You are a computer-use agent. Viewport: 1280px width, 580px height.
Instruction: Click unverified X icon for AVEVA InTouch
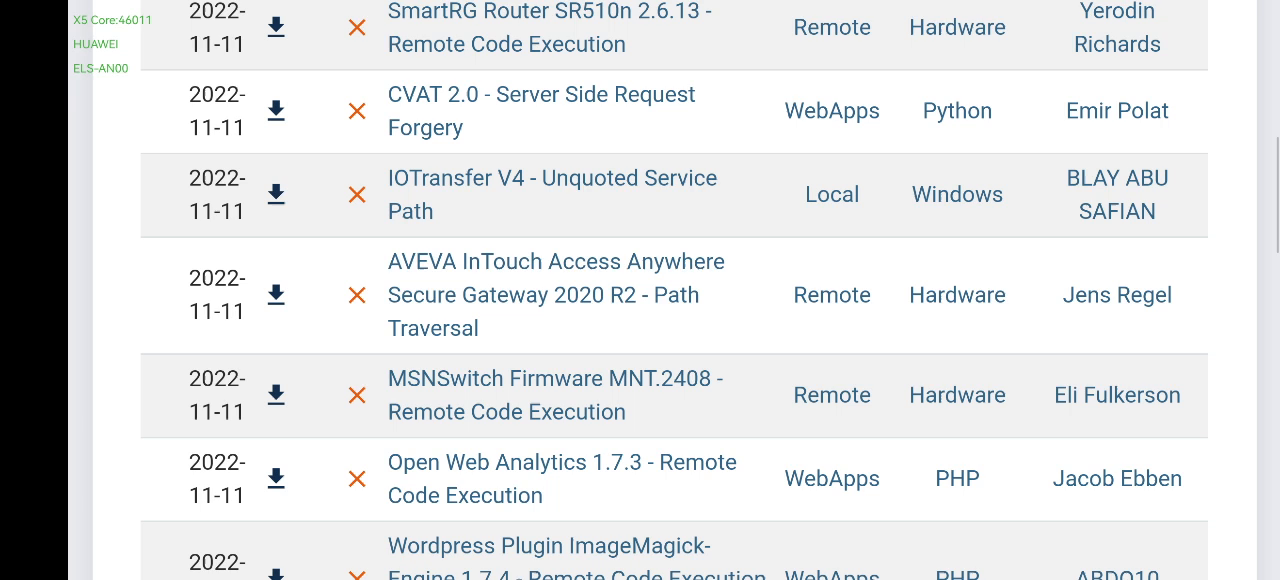point(357,295)
